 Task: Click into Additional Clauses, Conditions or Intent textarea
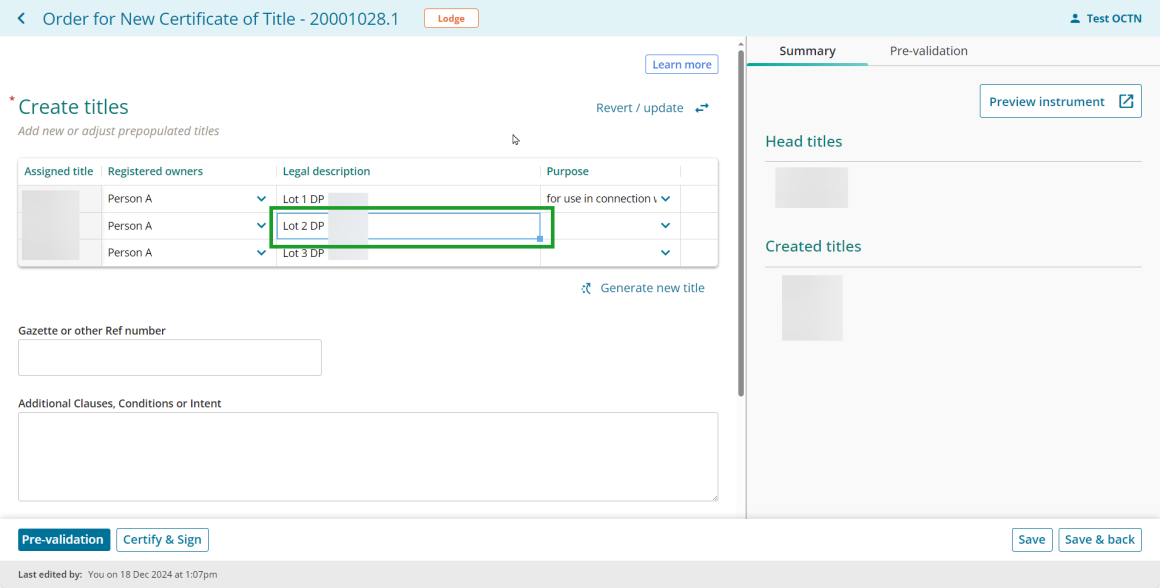[368, 457]
